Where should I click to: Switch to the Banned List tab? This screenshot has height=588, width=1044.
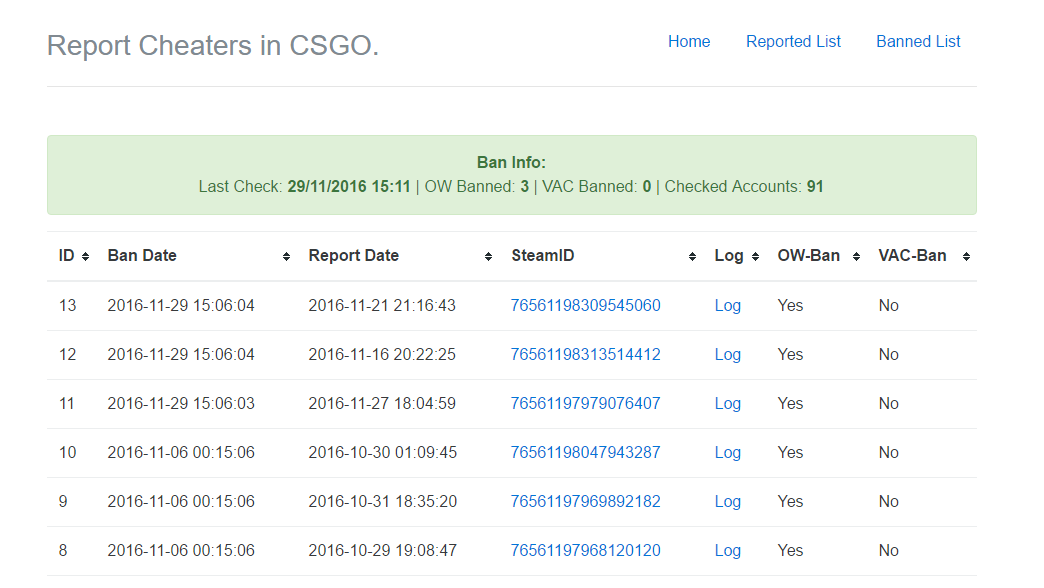point(918,42)
